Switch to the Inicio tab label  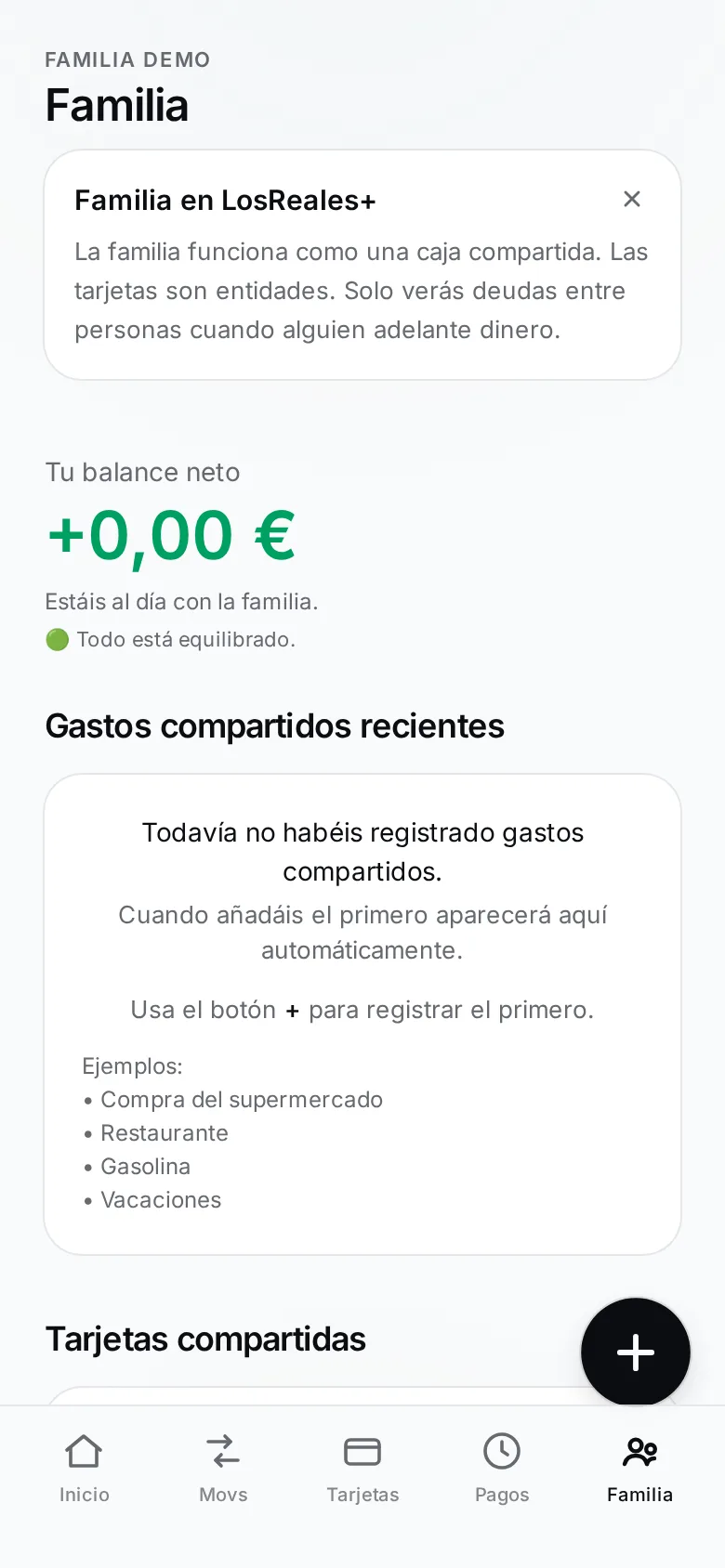[x=85, y=1495]
